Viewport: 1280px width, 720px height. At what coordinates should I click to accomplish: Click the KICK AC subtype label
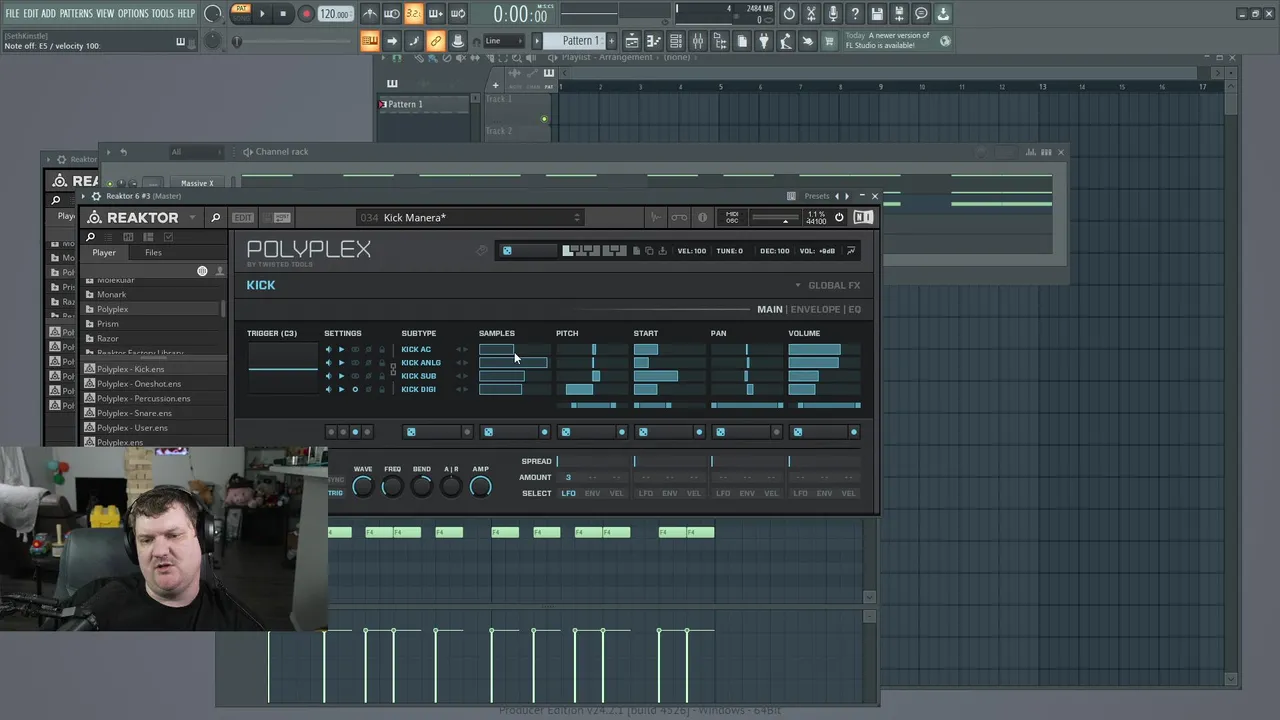point(416,350)
